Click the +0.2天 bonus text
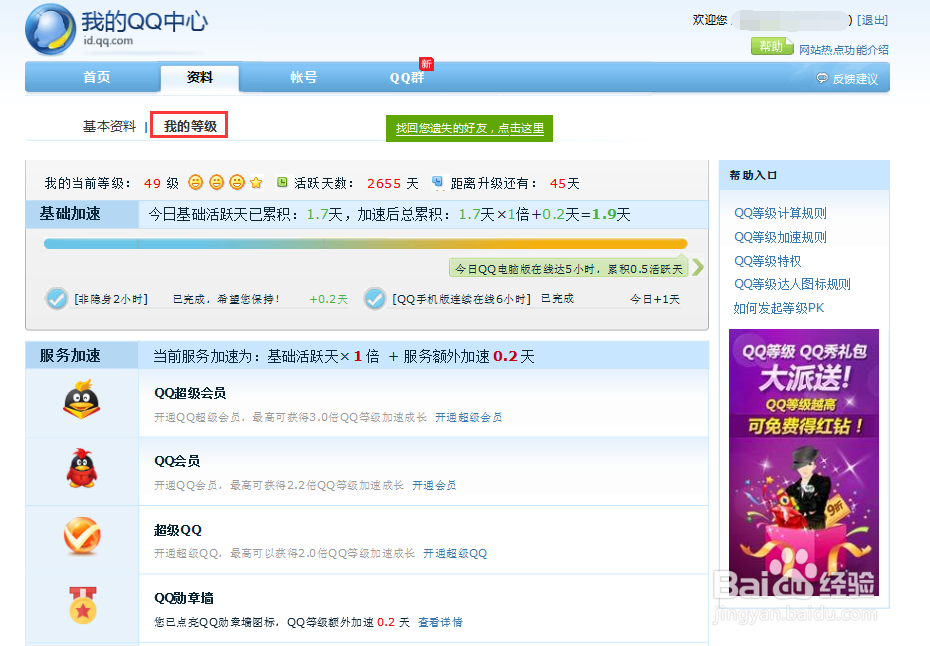The image size is (930, 646). [x=329, y=299]
